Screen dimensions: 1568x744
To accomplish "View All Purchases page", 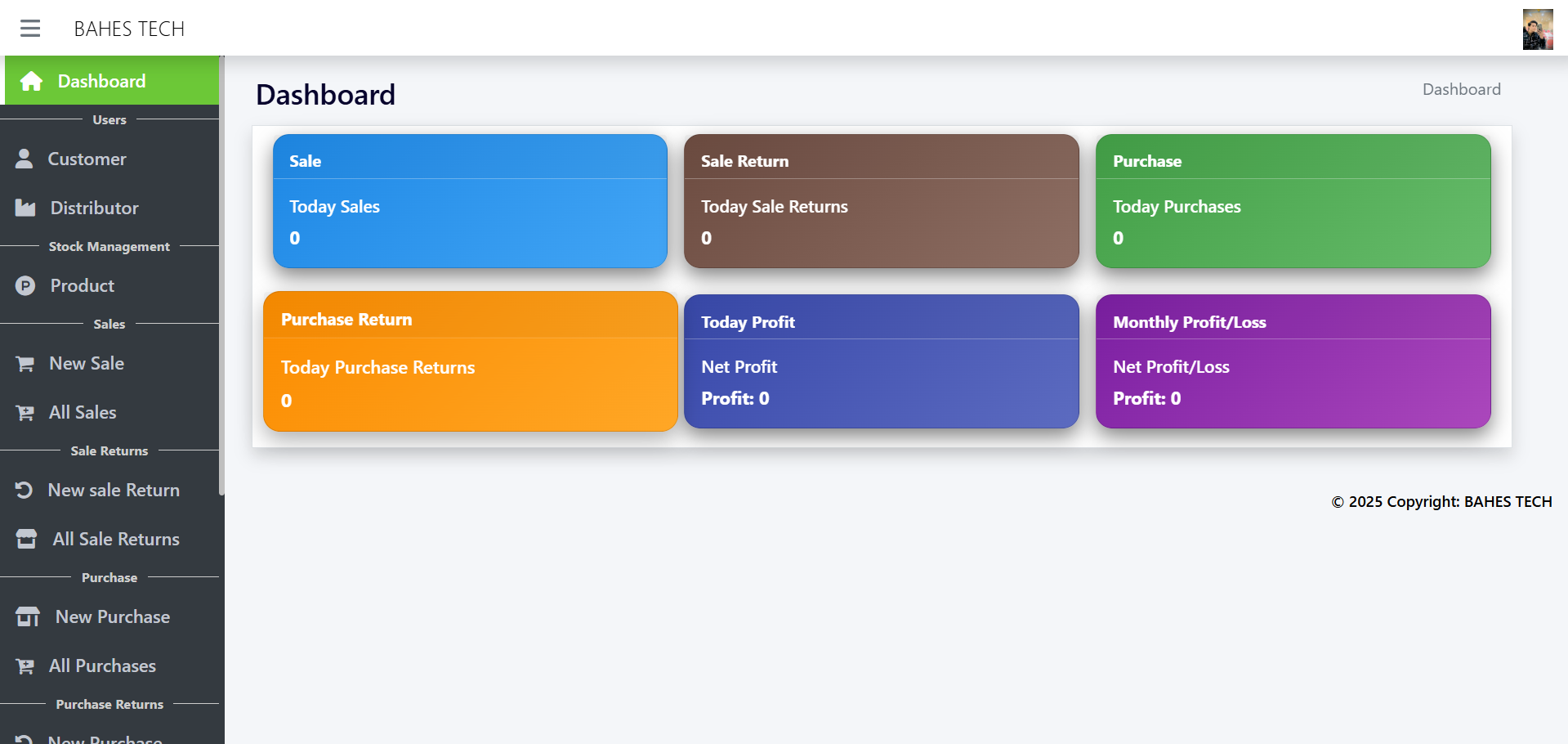I will [x=109, y=666].
